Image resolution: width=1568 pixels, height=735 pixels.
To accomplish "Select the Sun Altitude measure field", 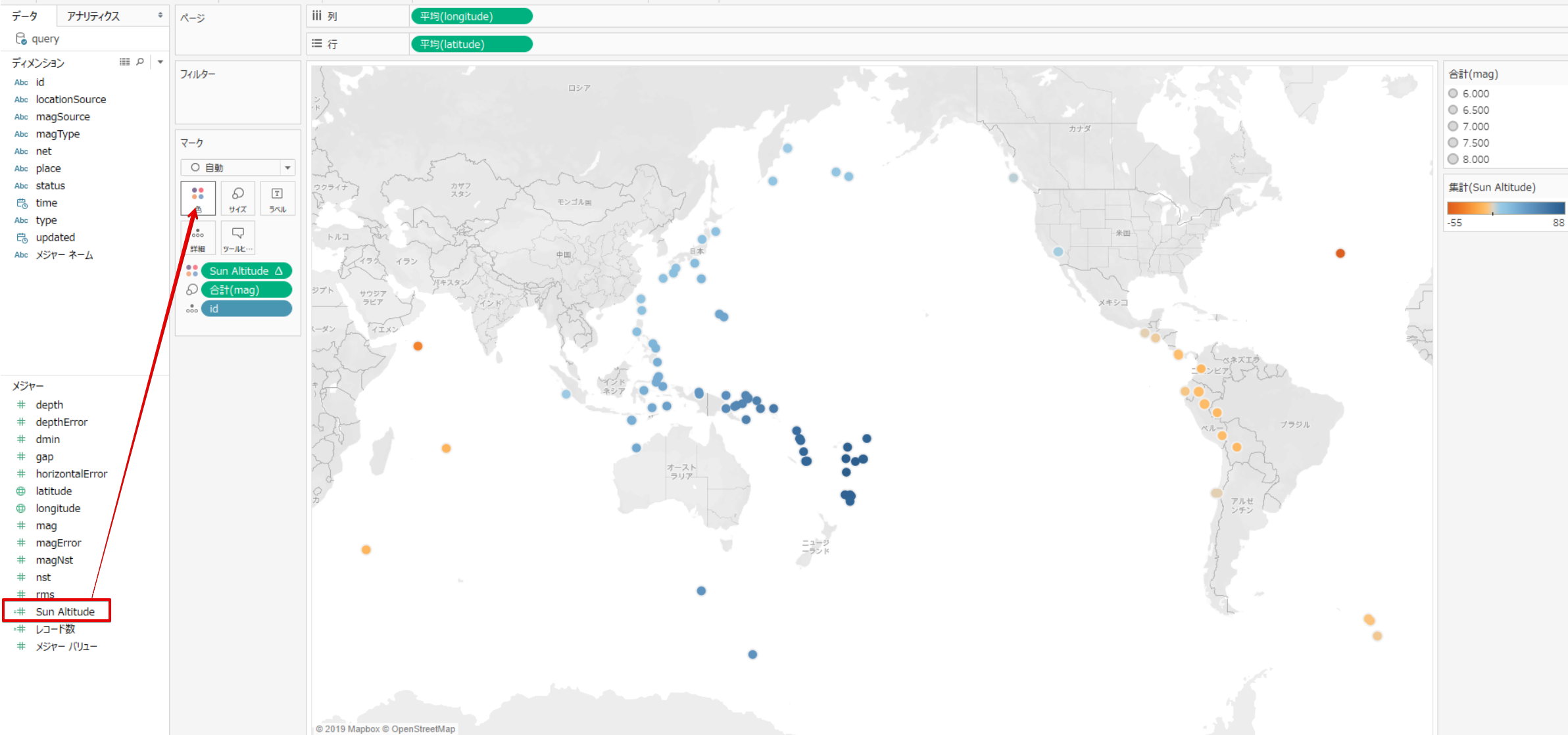I will click(x=65, y=611).
